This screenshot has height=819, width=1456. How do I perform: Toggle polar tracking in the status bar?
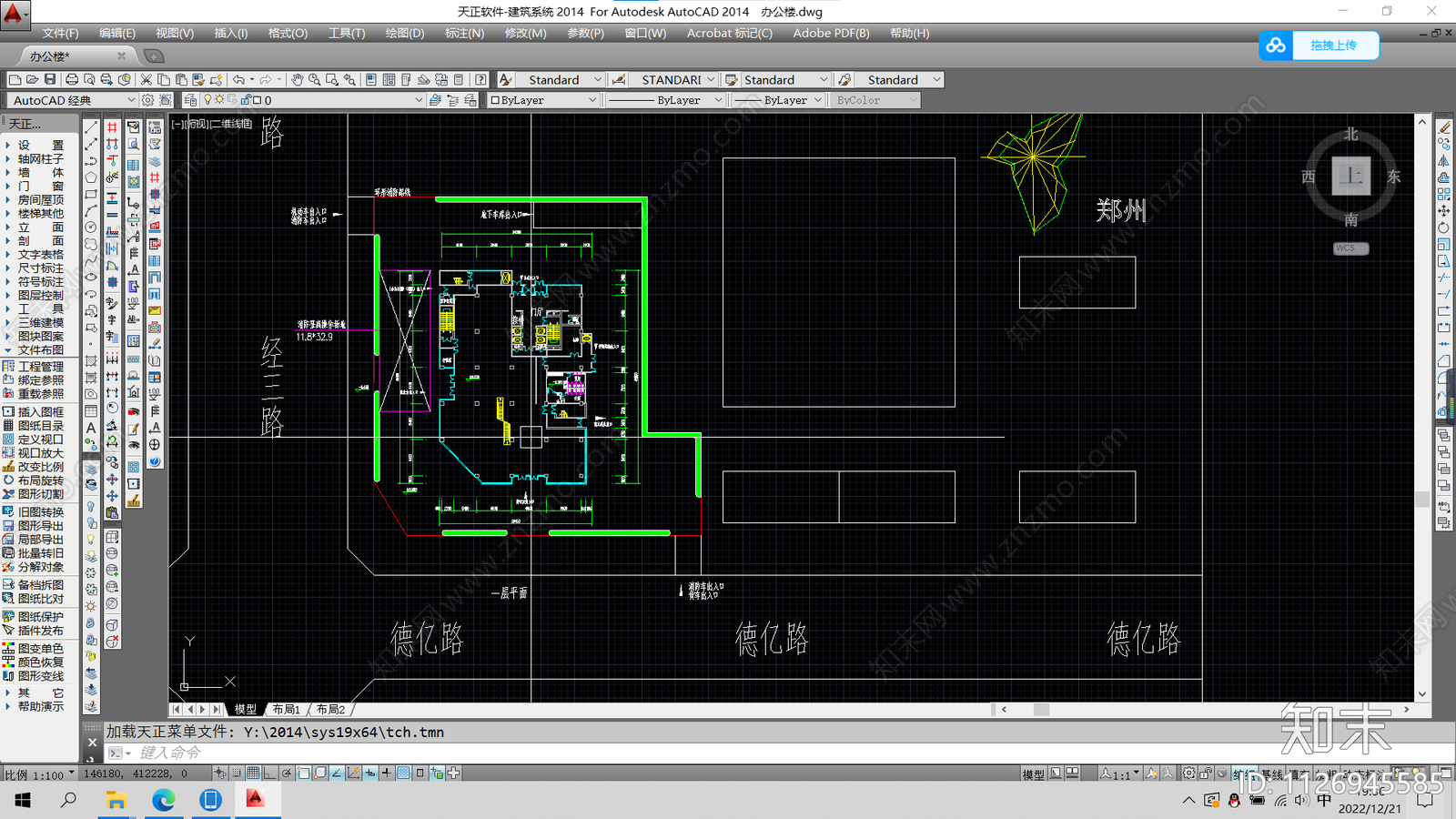(x=287, y=773)
